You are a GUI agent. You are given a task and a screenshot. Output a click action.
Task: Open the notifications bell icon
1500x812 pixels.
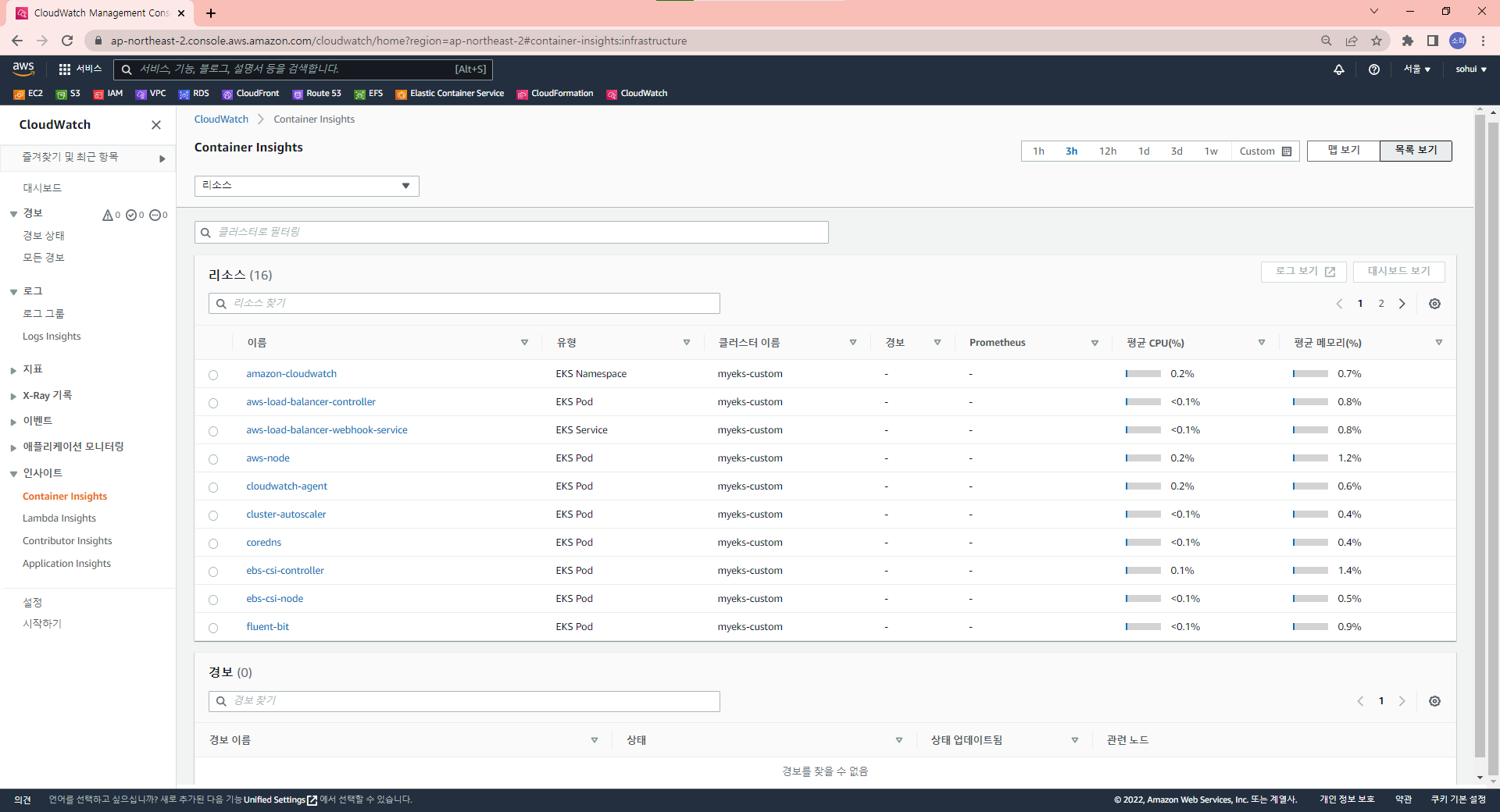pos(1339,69)
